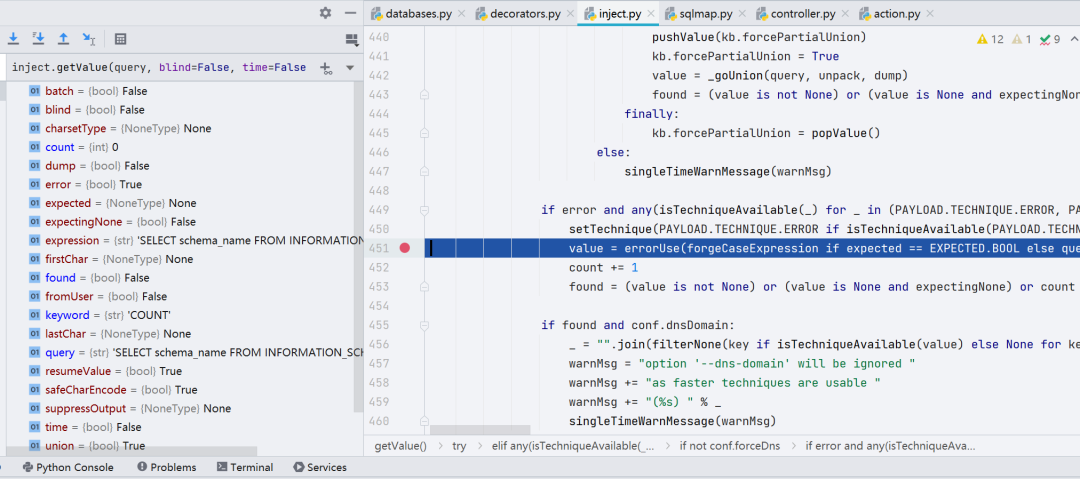The height and width of the screenshot is (479, 1080).
Task: Collapse the code fold at line 455
Action: coord(425,324)
